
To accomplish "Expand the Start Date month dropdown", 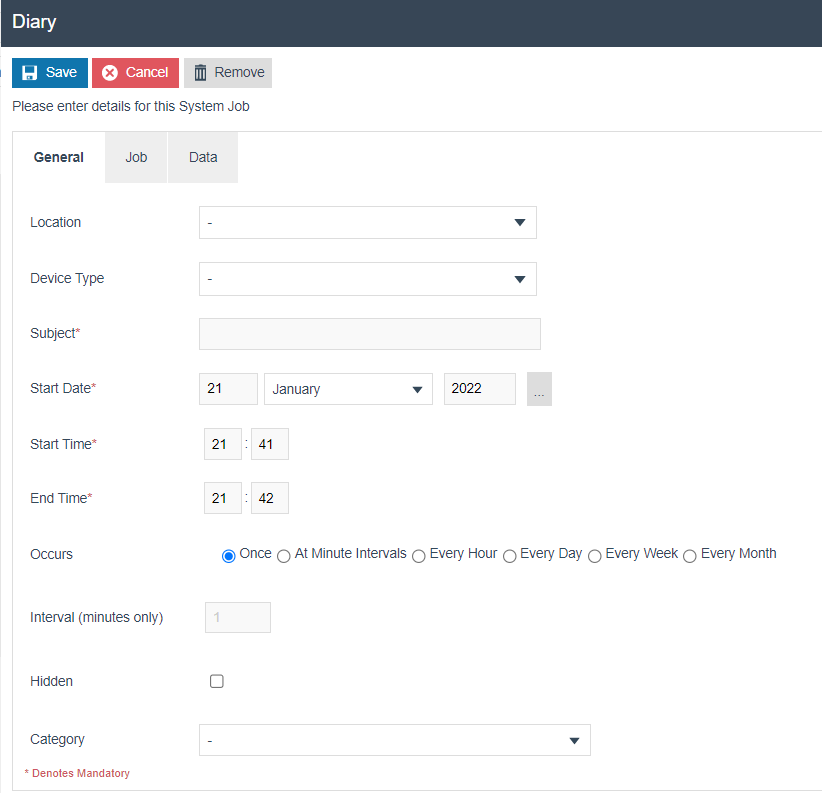I will [x=347, y=390].
